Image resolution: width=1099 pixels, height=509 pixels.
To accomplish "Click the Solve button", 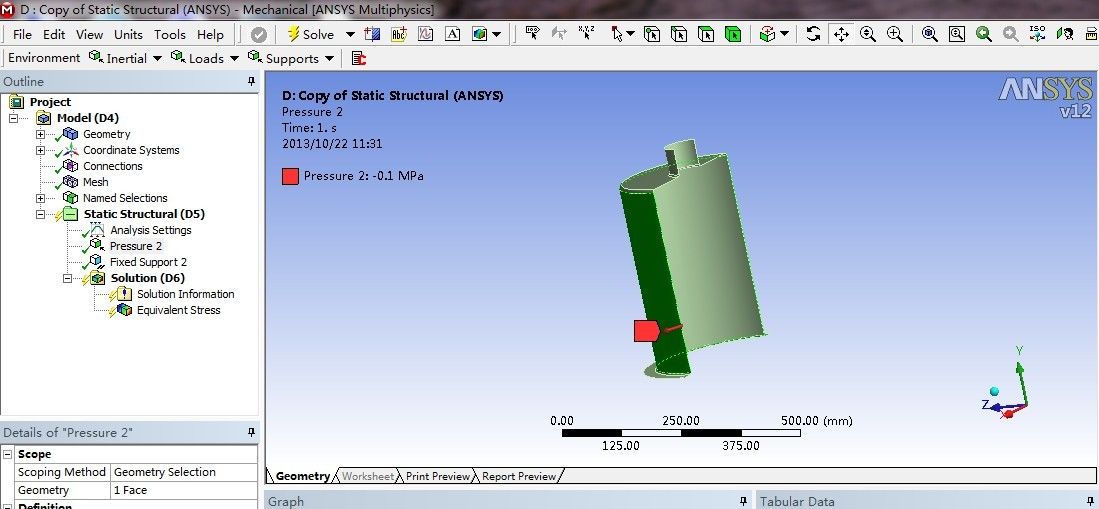I will click(310, 34).
